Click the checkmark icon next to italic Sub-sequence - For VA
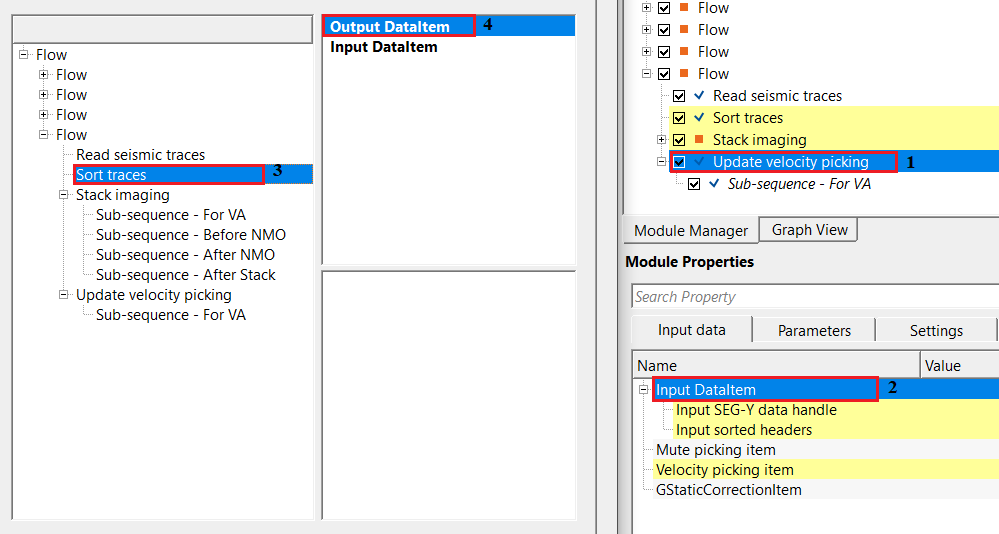Screen dimensions: 999x534 (x=714, y=184)
